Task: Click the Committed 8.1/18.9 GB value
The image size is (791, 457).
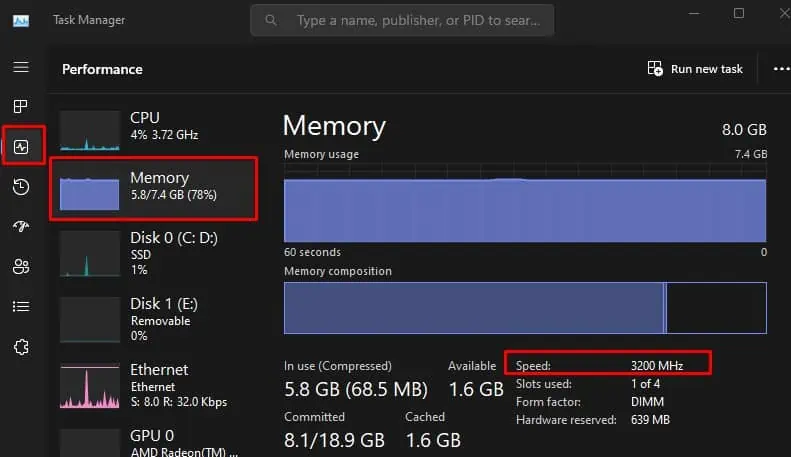Action: [334, 440]
